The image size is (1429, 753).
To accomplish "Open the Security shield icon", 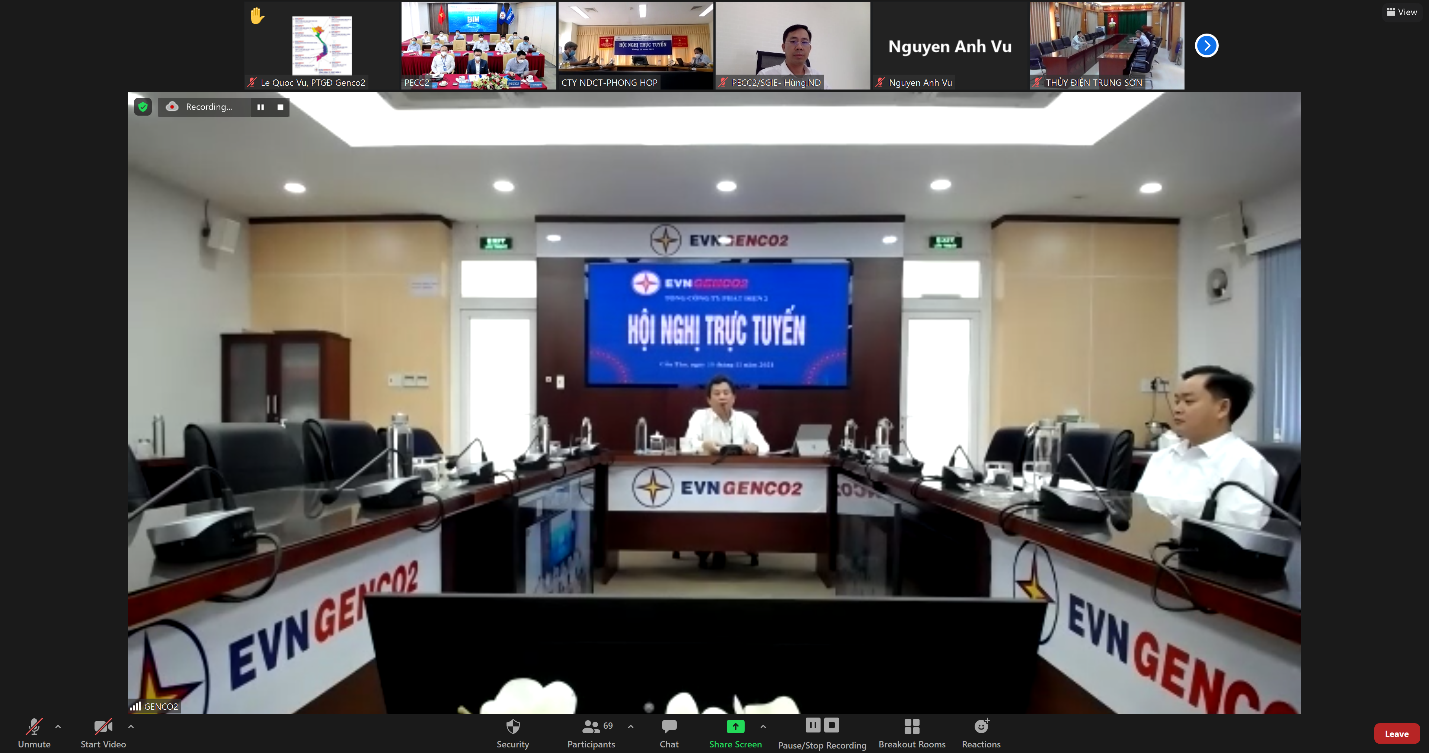I will (x=513, y=727).
